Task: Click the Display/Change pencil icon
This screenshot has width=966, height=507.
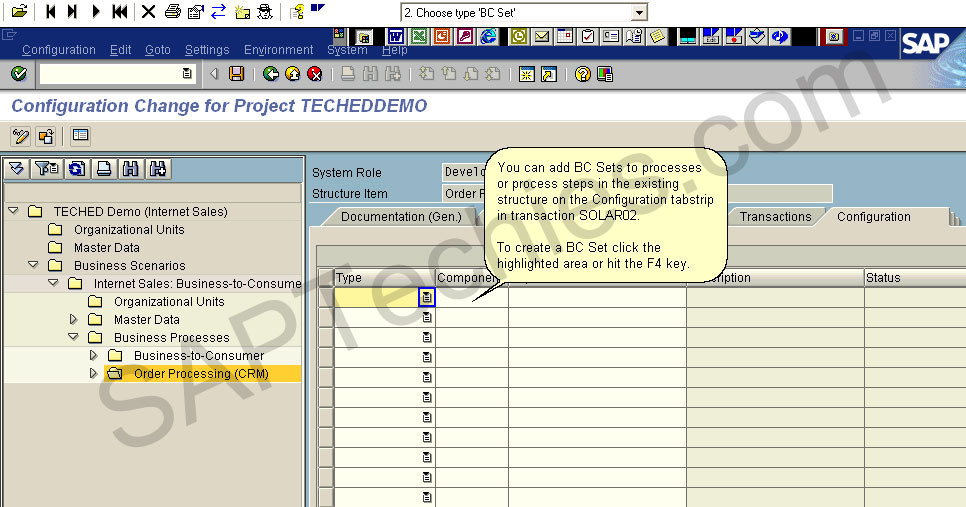Action: click(20, 136)
